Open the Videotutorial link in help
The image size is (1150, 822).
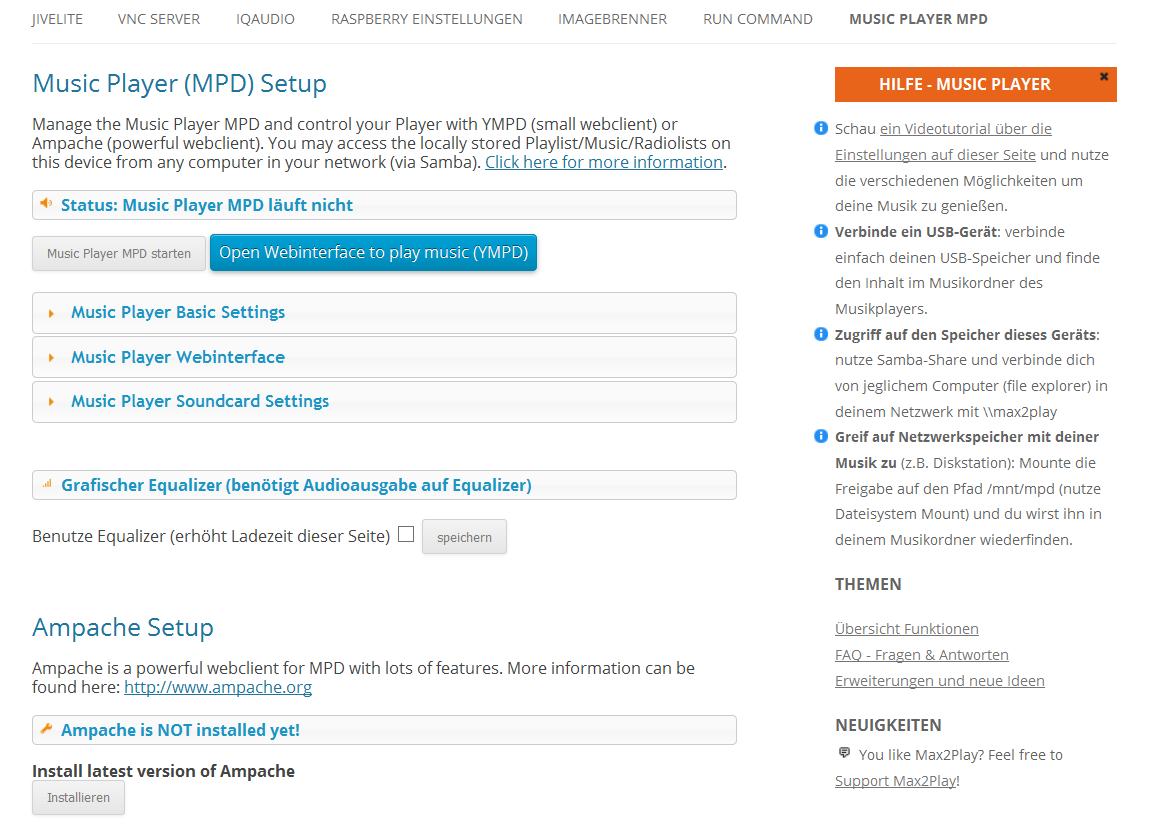[x=943, y=142]
